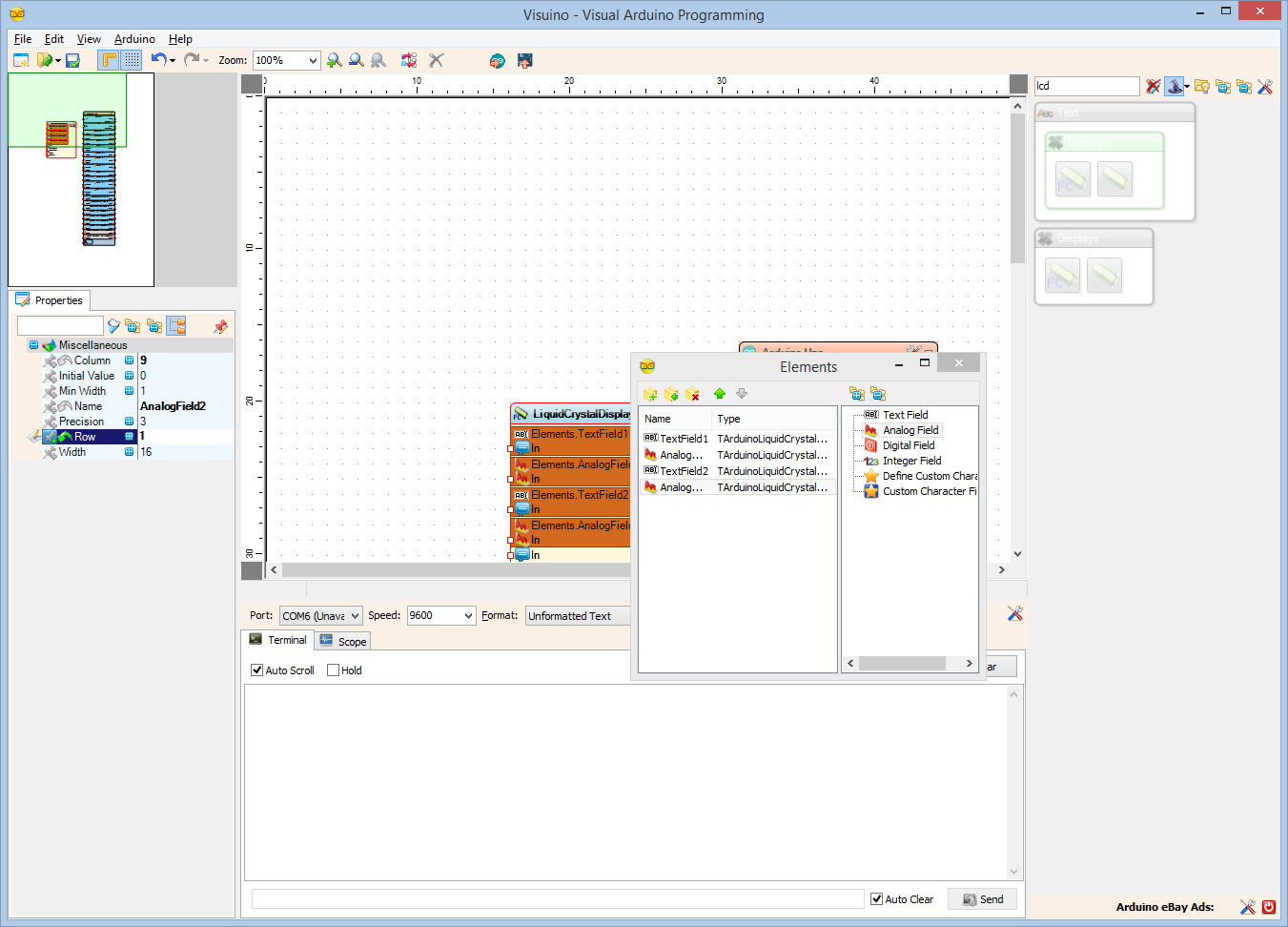
Task: Click the Arduino compile icon in toolbar
Action: [497, 60]
